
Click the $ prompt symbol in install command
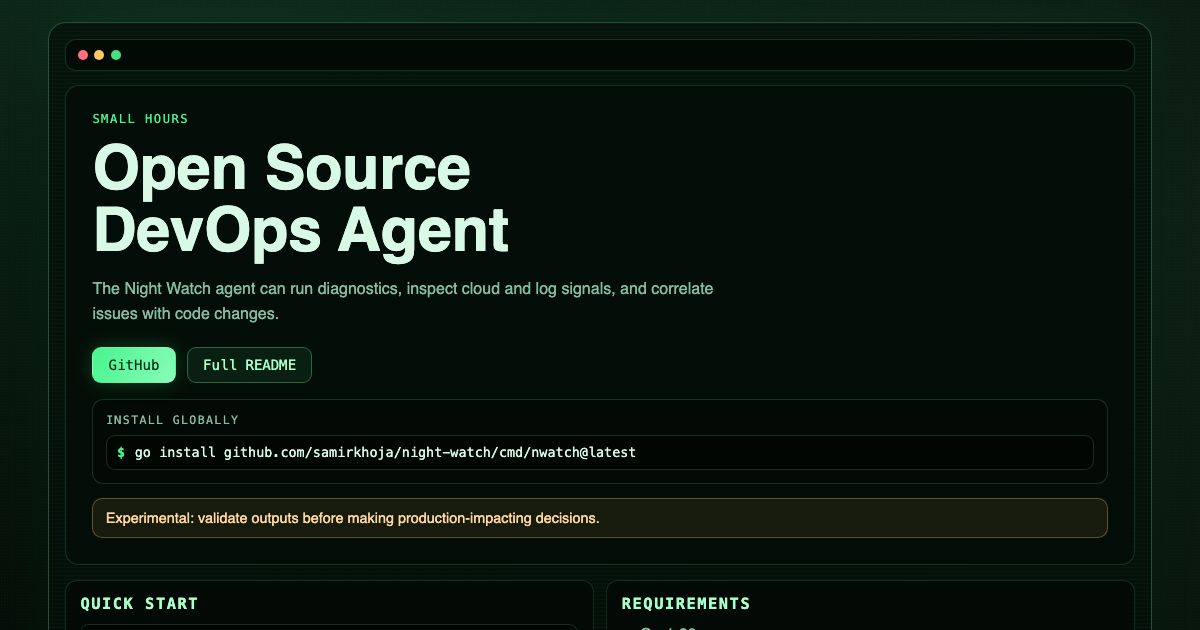[121, 452]
